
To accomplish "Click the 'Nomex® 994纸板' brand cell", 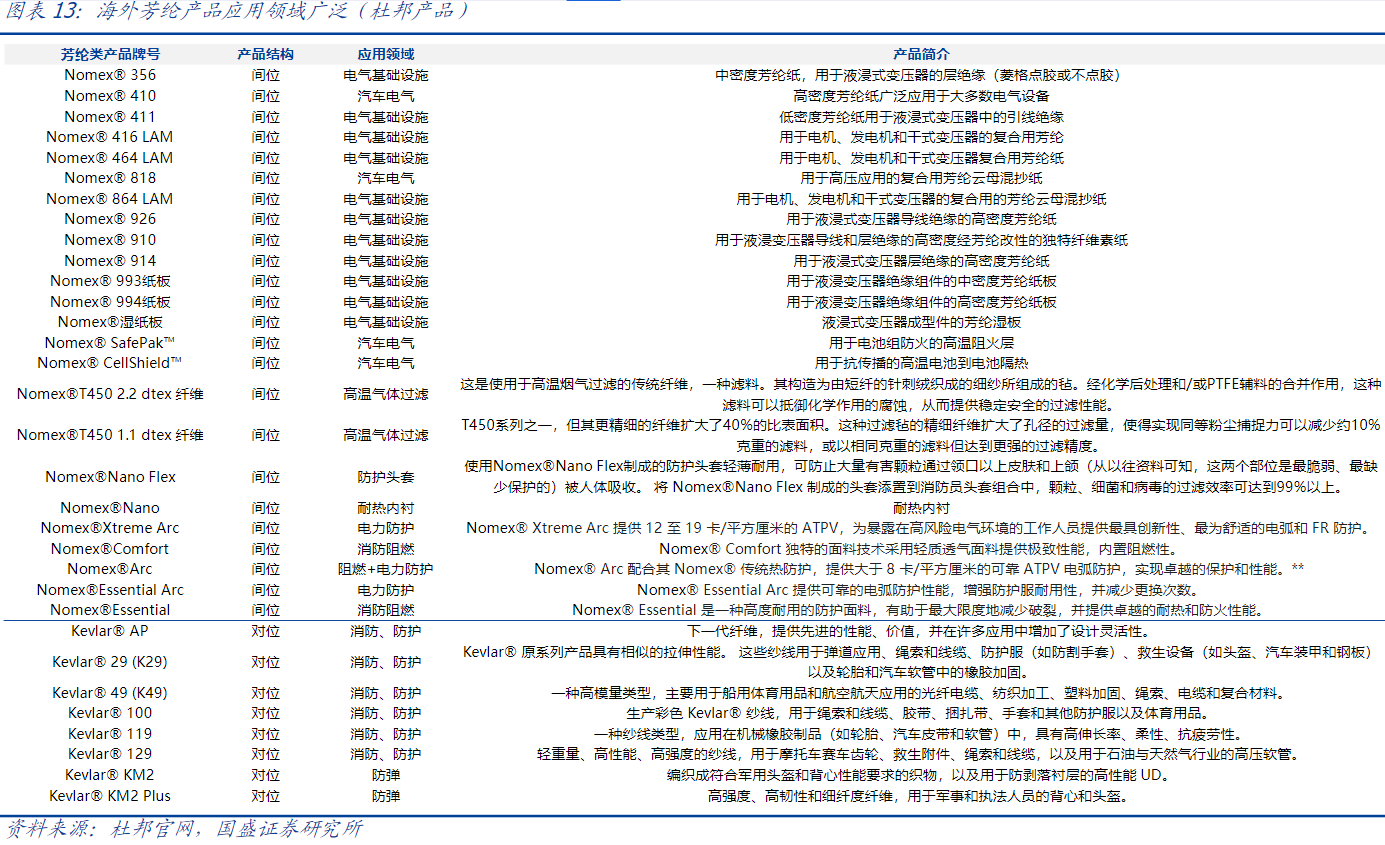I will coord(110,302).
